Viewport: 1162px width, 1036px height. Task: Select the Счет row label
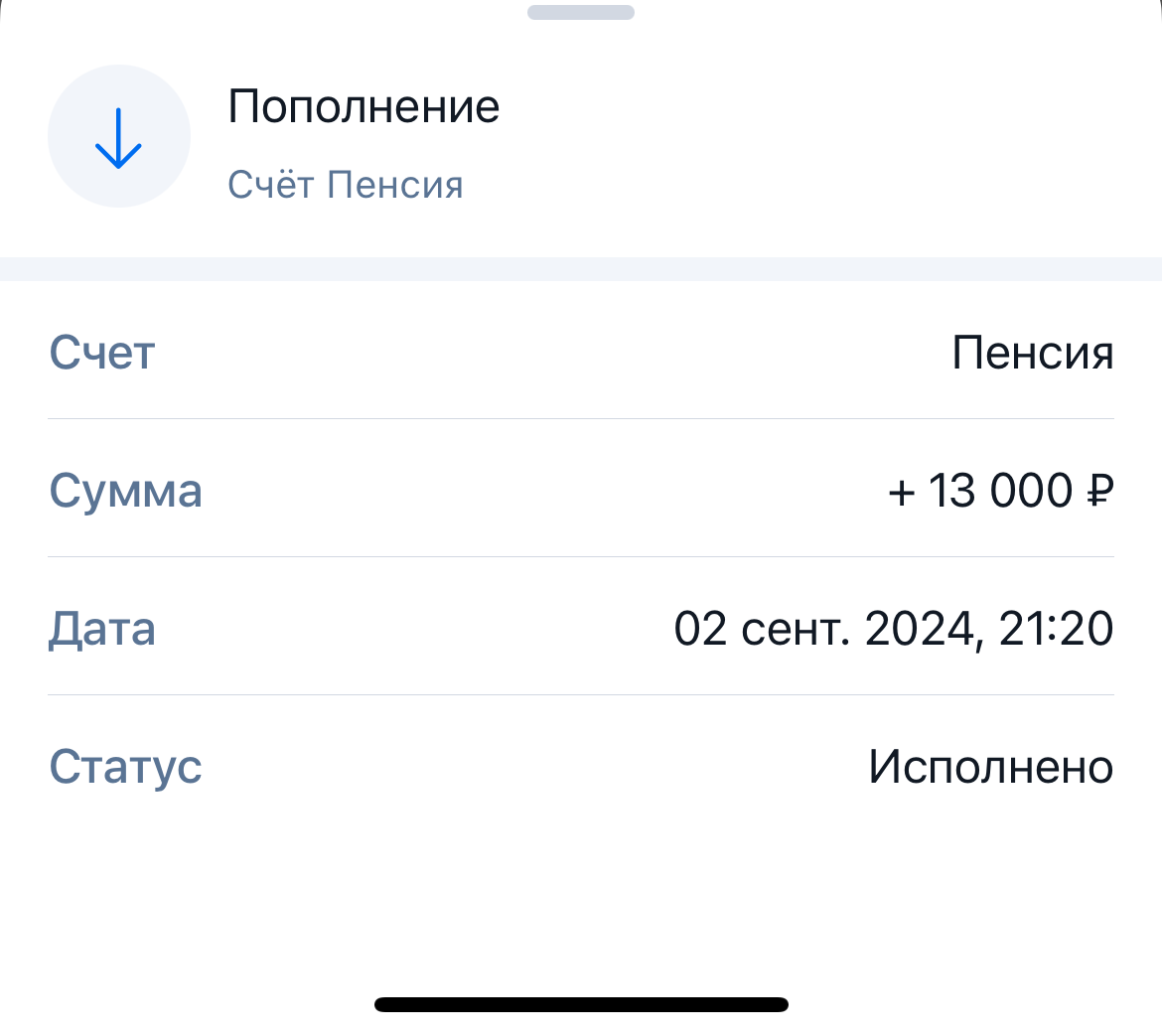pyautogui.click(x=101, y=353)
